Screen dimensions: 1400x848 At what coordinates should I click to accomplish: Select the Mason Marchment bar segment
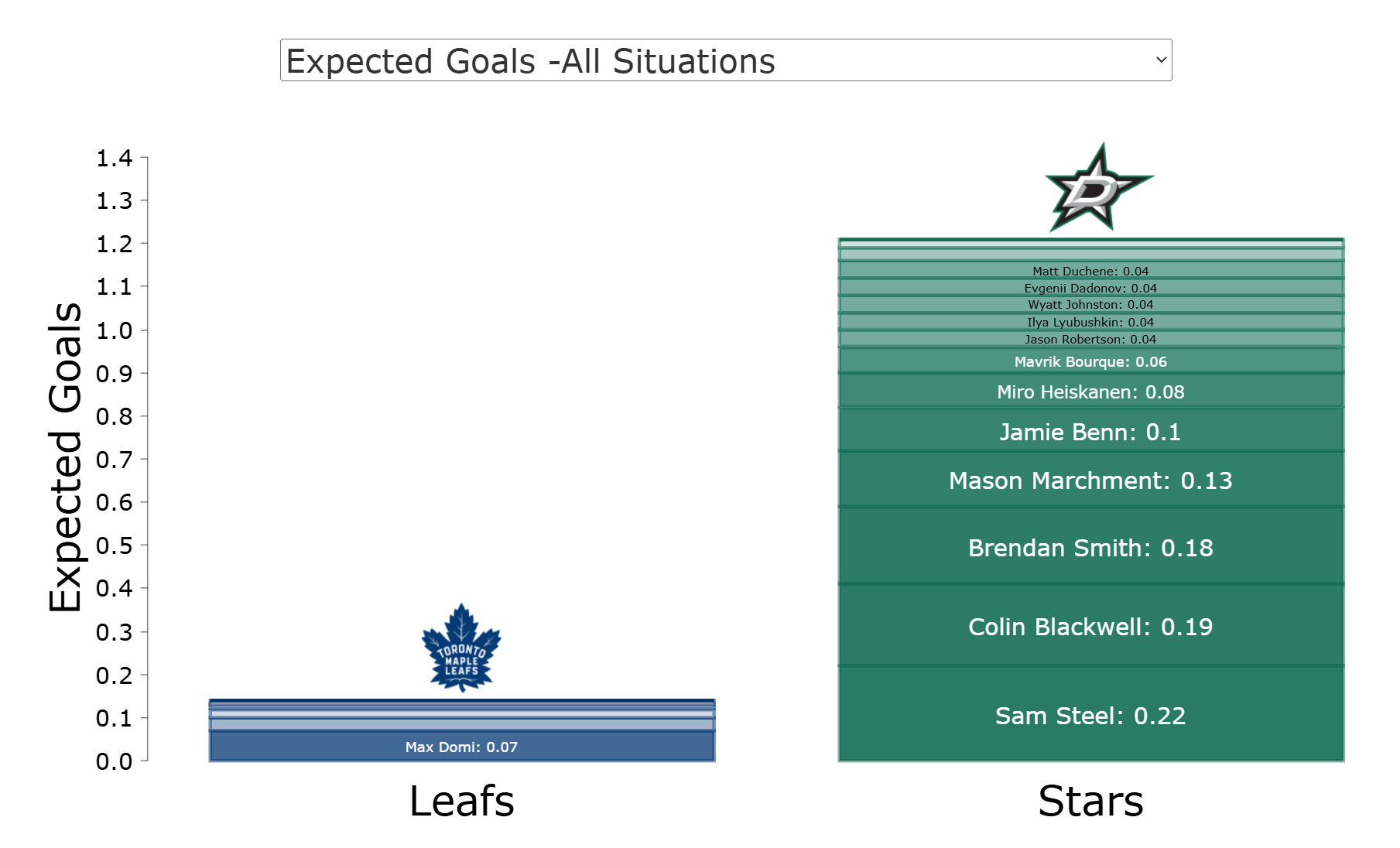1090,480
